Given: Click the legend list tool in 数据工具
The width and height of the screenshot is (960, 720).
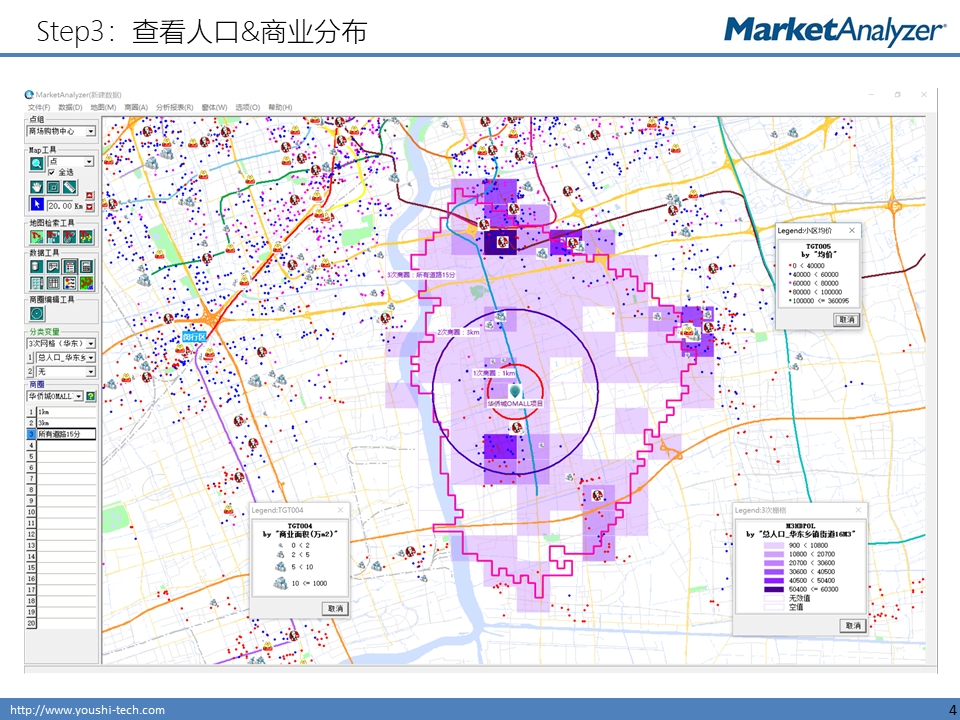Looking at the screenshot, I should (x=70, y=266).
